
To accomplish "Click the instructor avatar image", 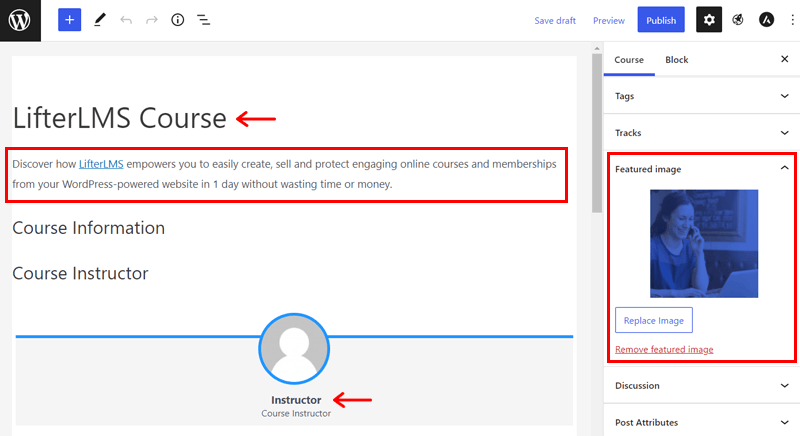I will tap(294, 348).
